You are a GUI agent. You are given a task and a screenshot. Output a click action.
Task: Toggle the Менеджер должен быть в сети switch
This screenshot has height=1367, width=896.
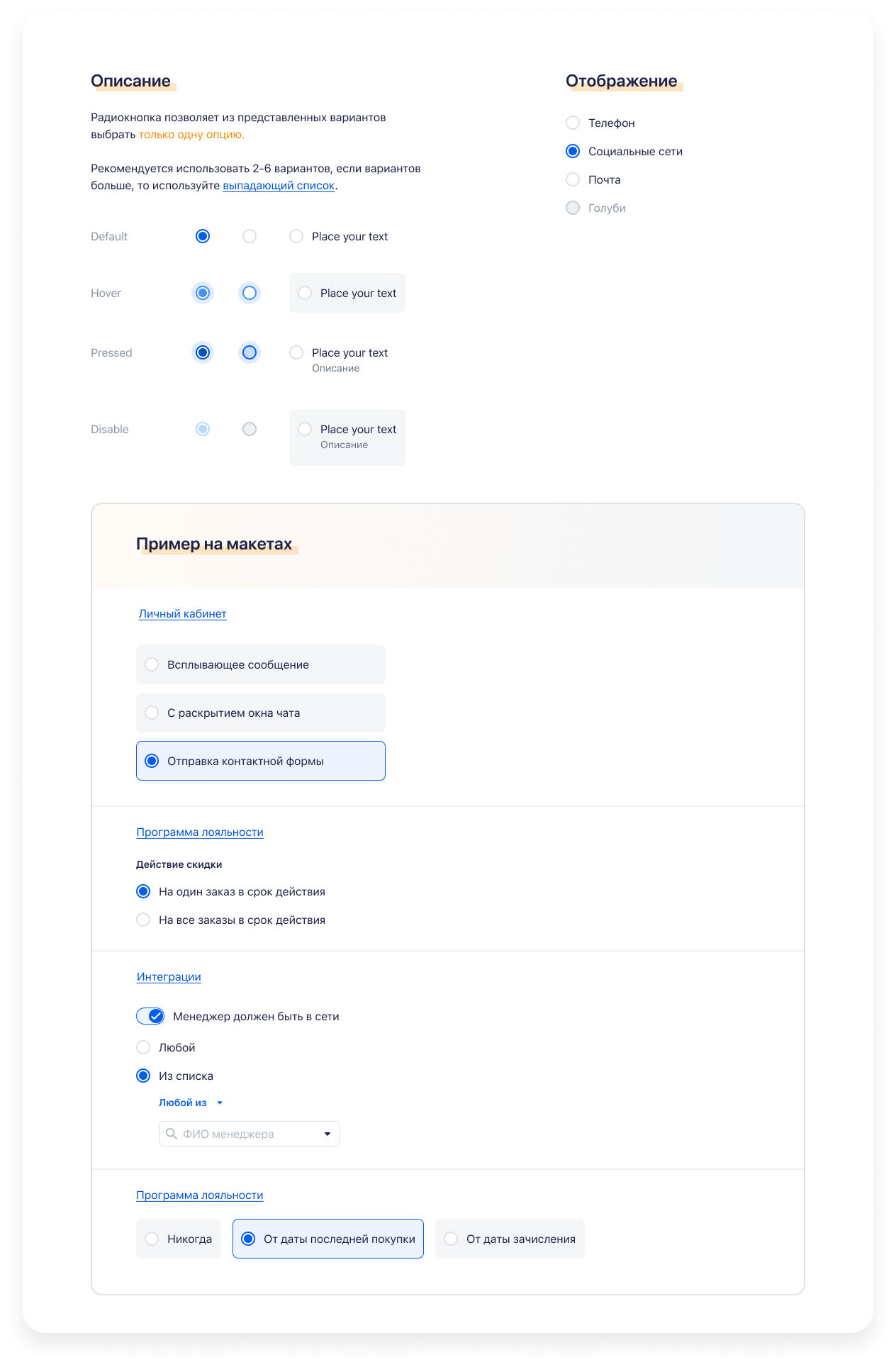point(150,1016)
